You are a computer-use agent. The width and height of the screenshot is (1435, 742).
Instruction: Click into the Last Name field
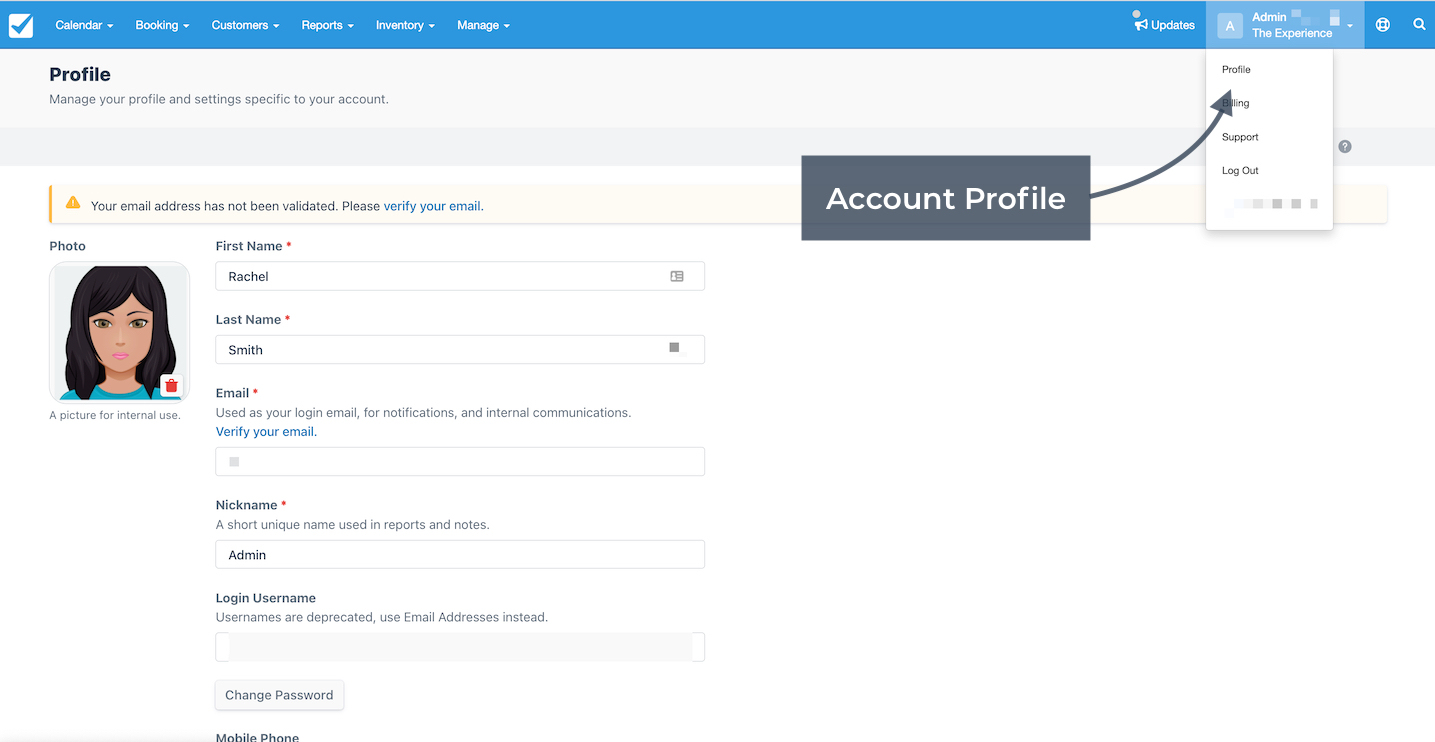(460, 349)
